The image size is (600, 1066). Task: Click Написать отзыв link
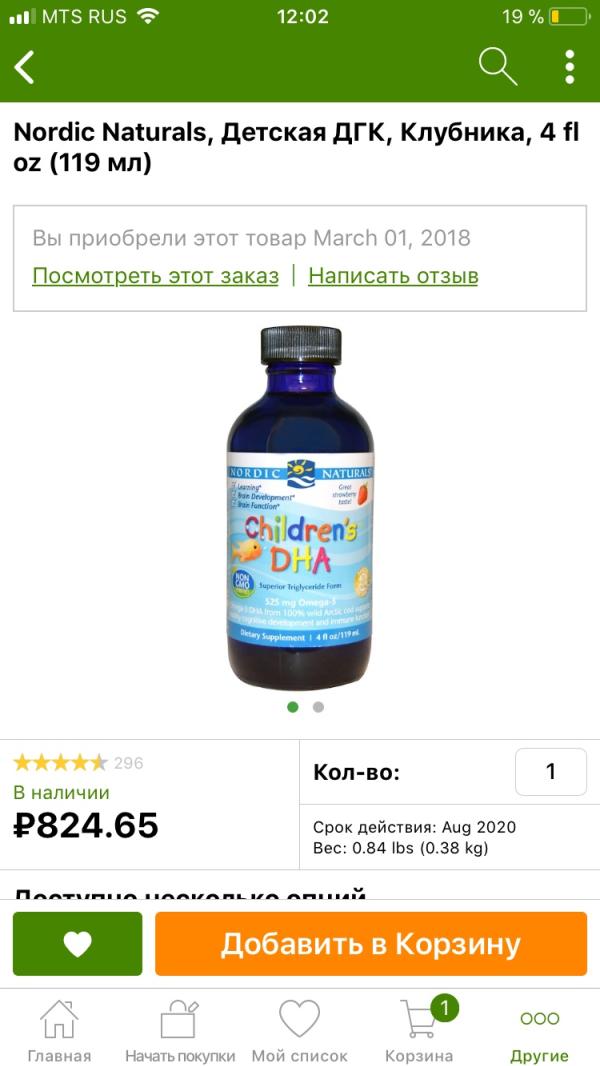(393, 276)
